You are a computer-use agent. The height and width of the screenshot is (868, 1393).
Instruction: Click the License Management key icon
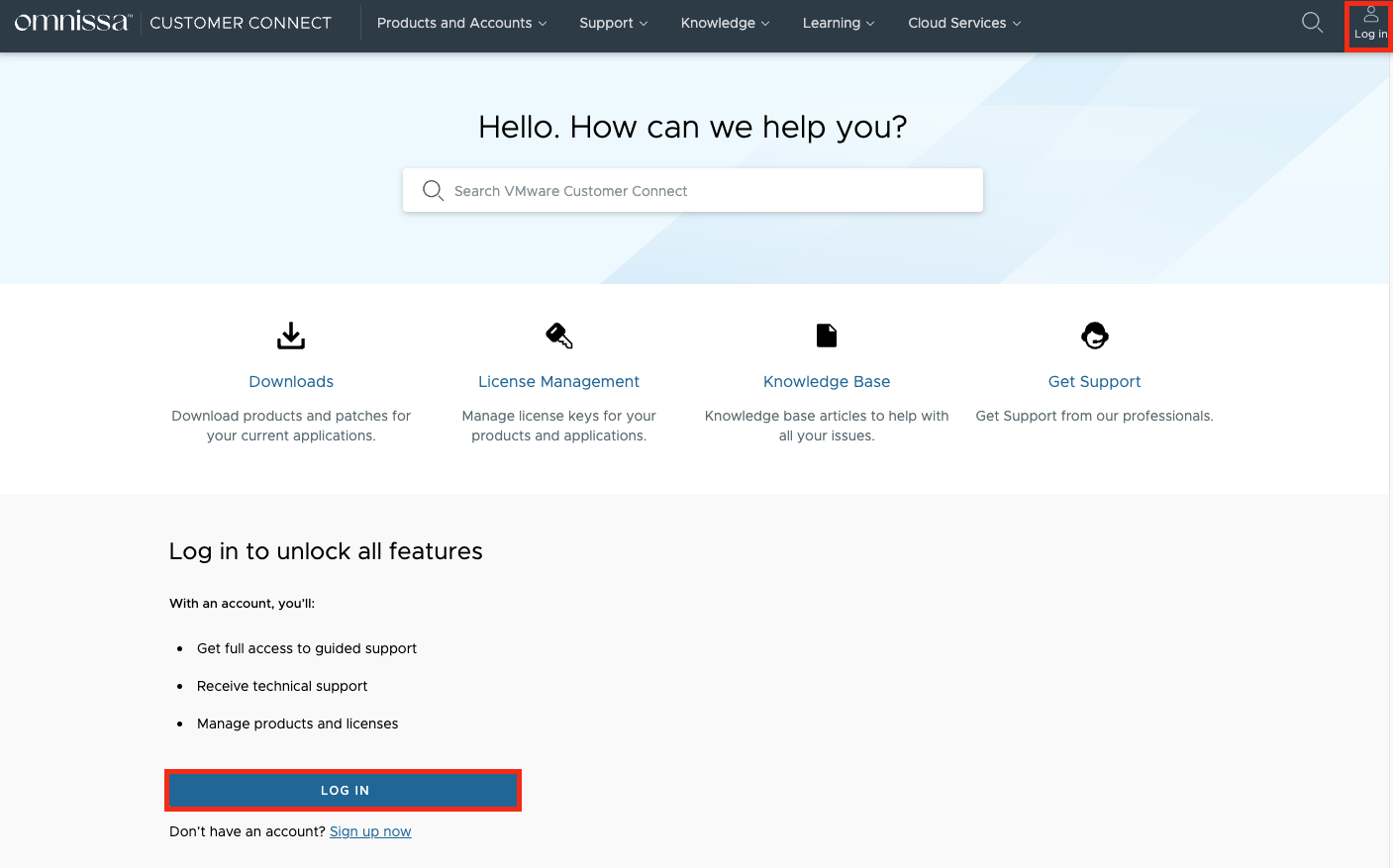click(x=558, y=336)
